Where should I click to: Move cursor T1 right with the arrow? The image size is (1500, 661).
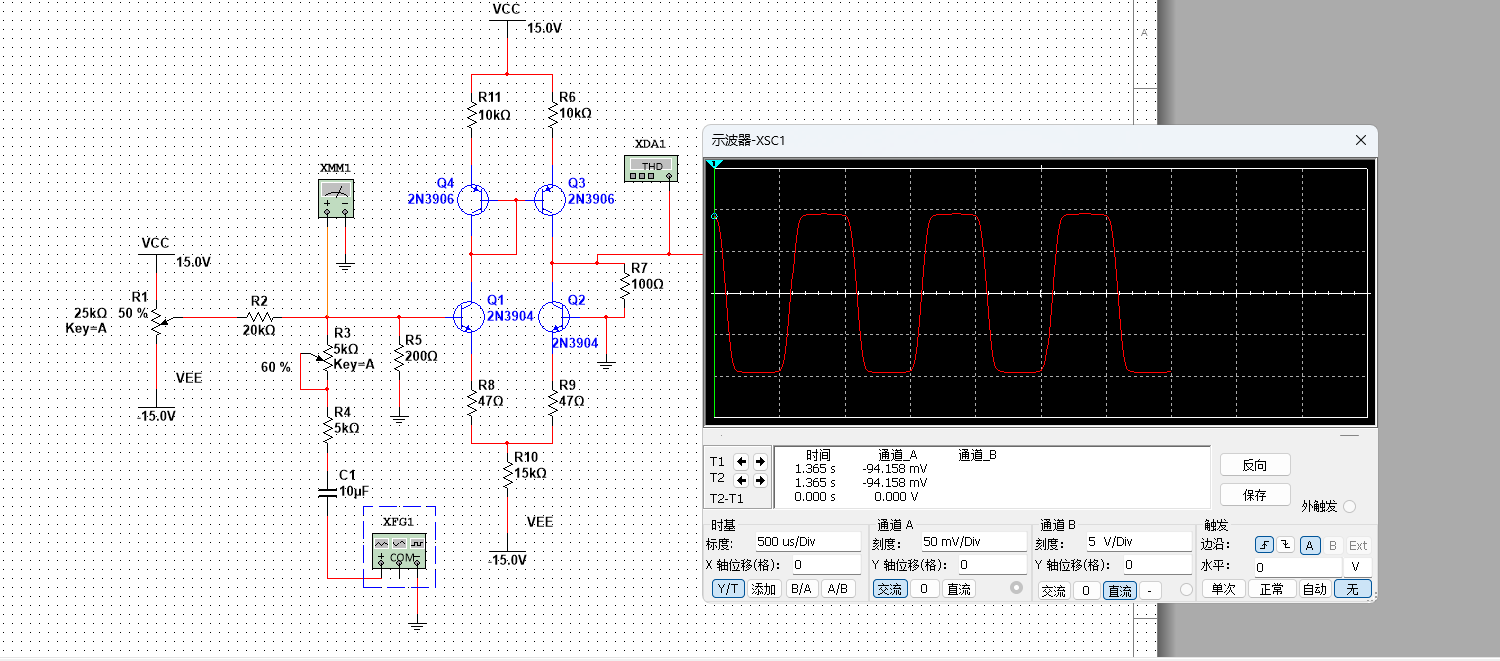pyautogui.click(x=760, y=461)
